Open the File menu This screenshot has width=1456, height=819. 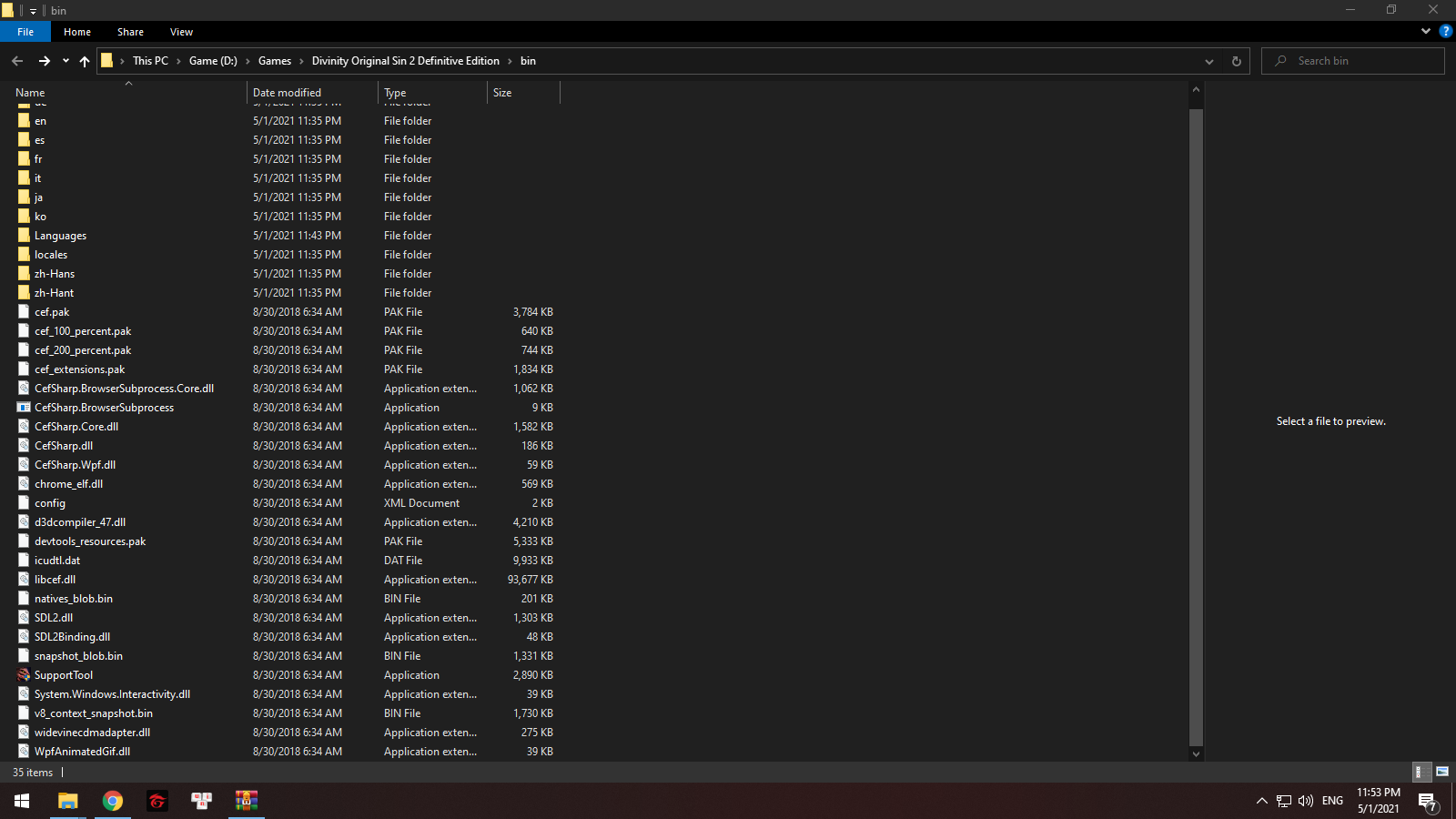[x=25, y=32]
